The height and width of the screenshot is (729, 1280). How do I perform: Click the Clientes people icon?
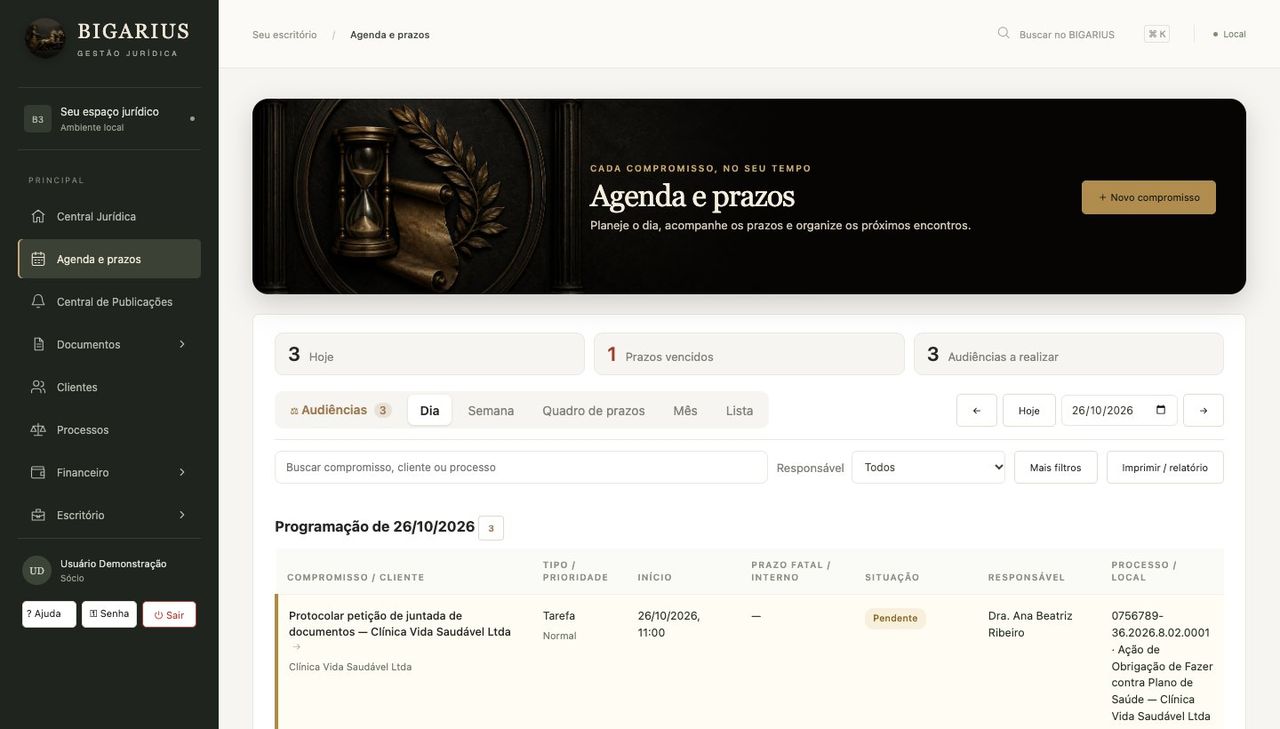(38, 387)
